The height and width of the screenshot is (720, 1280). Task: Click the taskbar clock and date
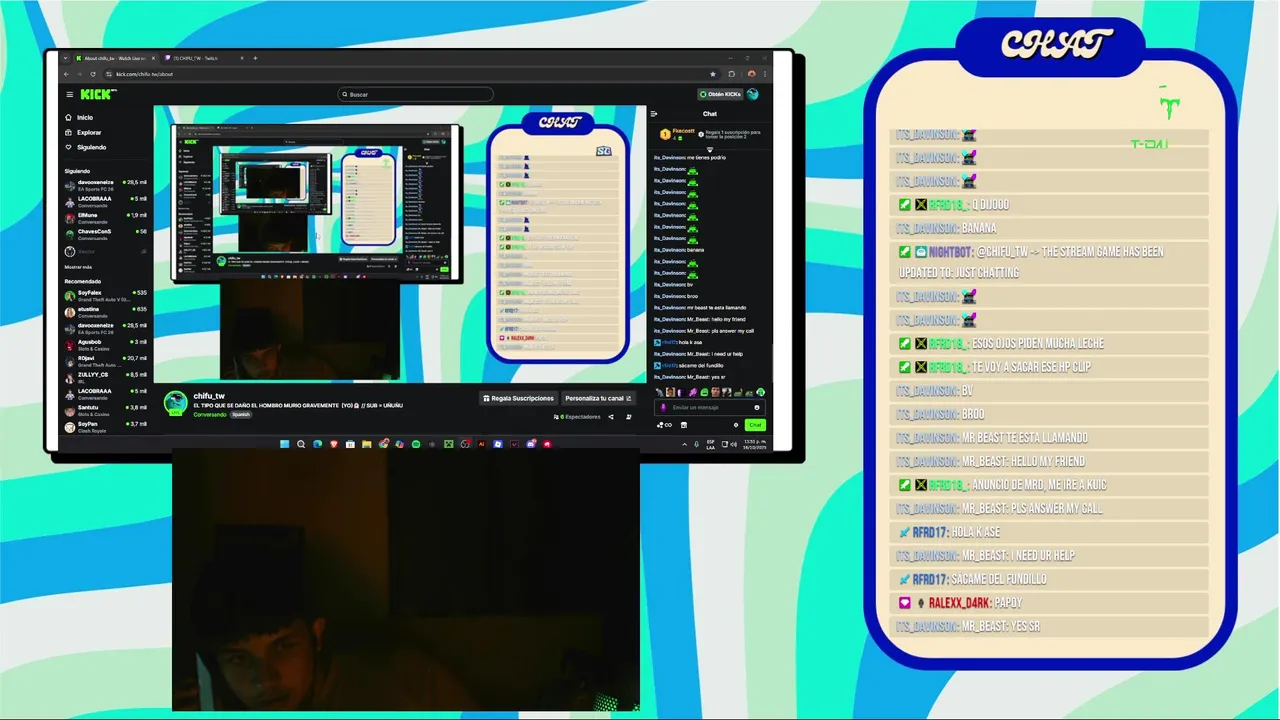(755, 445)
